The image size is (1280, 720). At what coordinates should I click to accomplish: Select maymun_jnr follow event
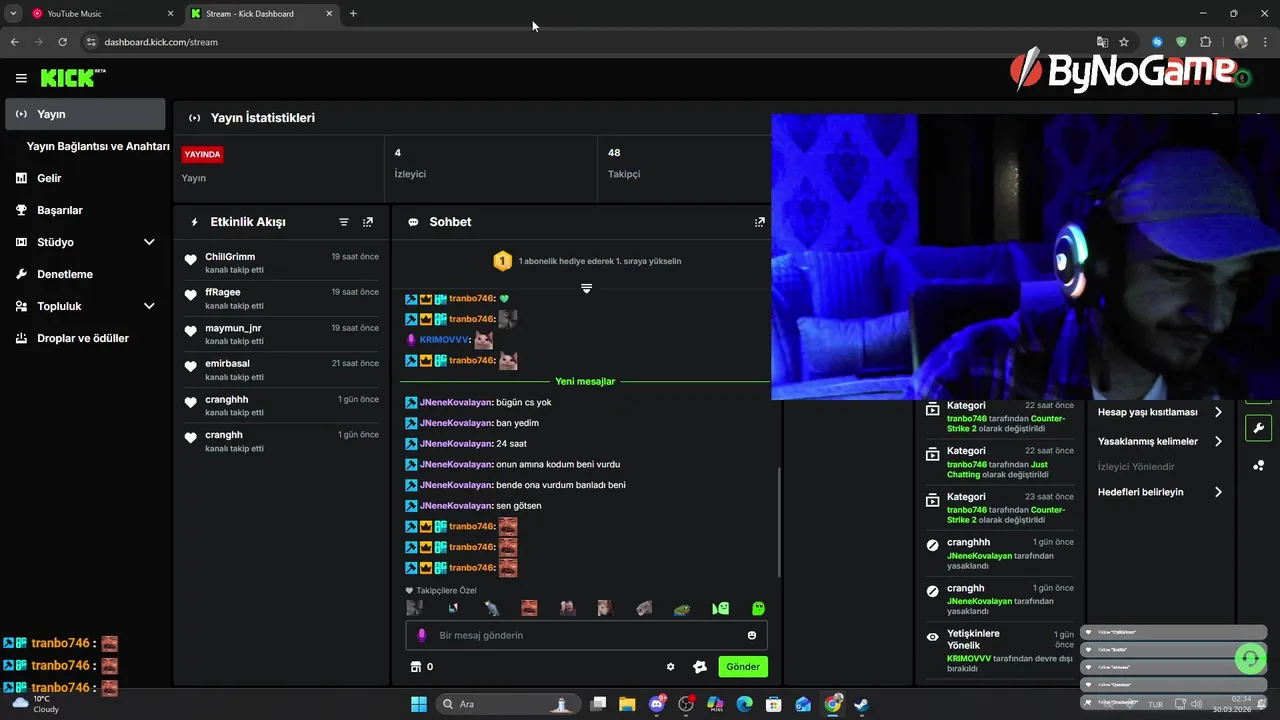(x=281, y=334)
